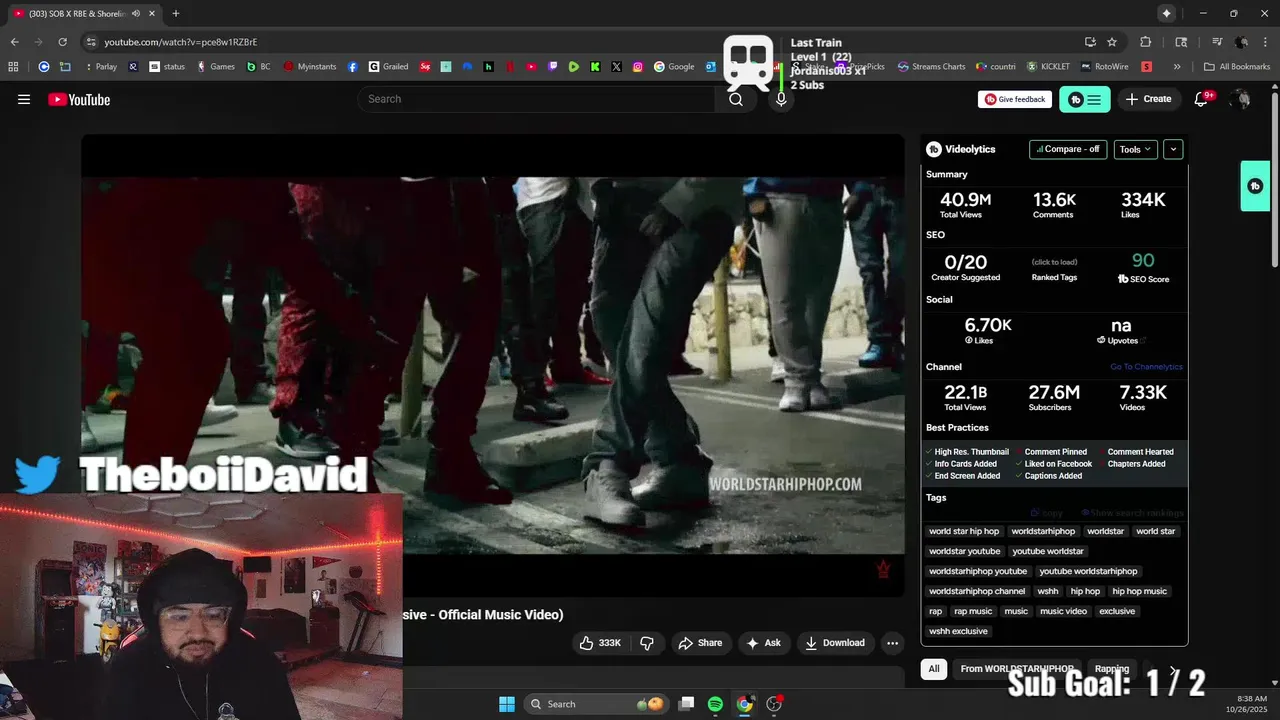
Task: Click the Windows Start button
Action: [507, 704]
